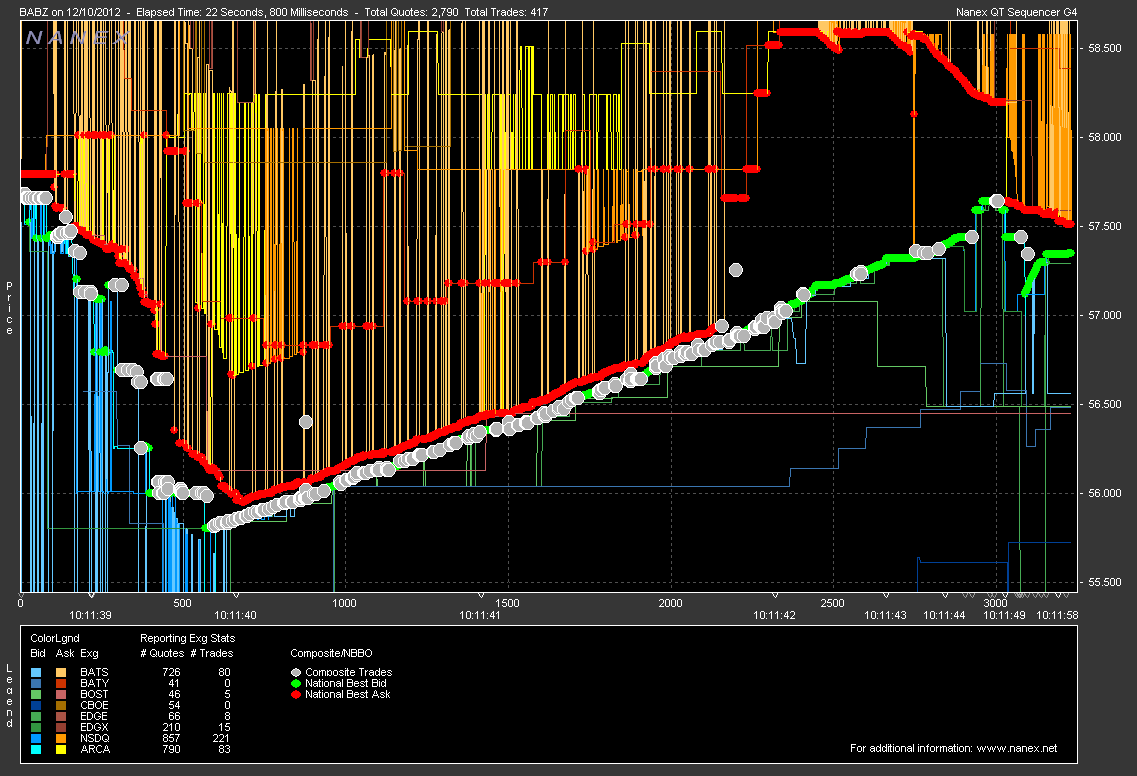The height and width of the screenshot is (776, 1137).
Task: Click the '58.500' price axis label
Action: pyautogui.click(x=1104, y=48)
